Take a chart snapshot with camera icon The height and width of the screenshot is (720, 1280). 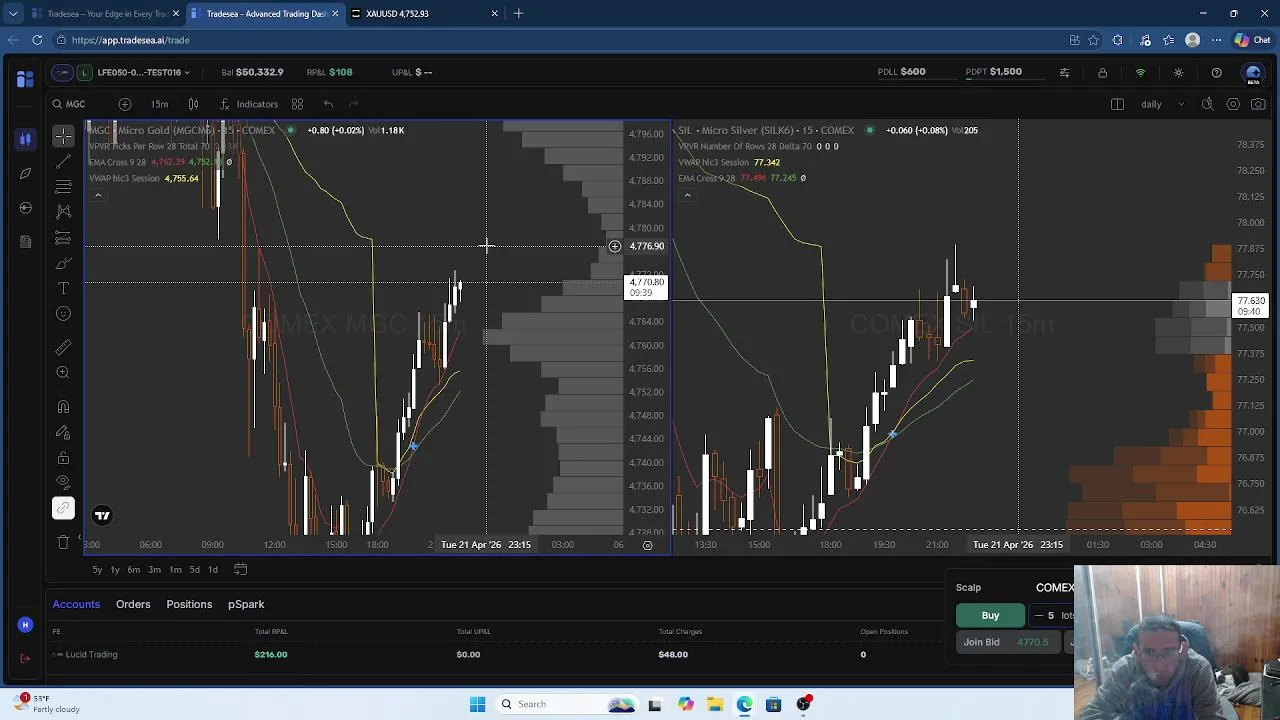(1258, 104)
